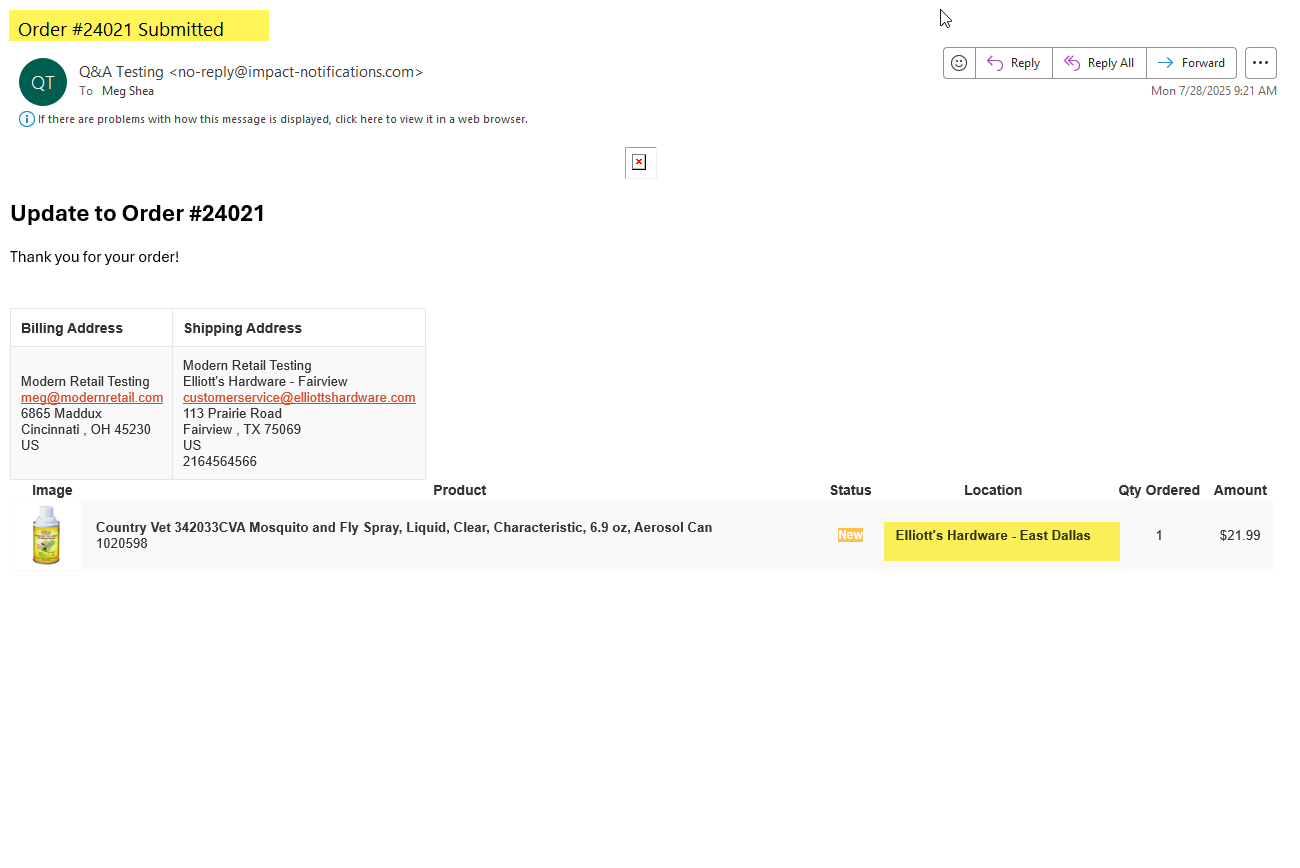The height and width of the screenshot is (868, 1300).
Task: Click the timestamp Mon 7/28/2025 9:21 AM
Action: click(x=1214, y=91)
